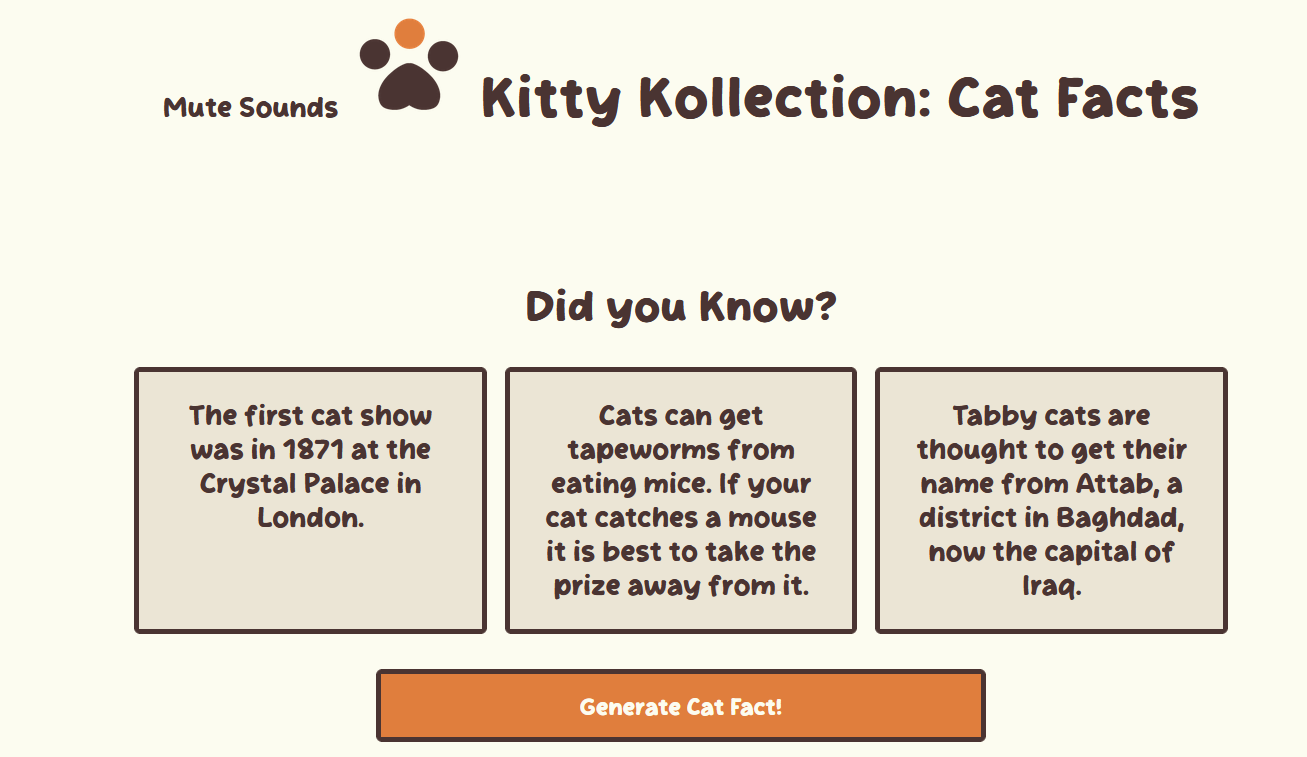Click the 'Kitty Kollection: Cat Facts' title
This screenshot has height=757, width=1307.
(840, 98)
